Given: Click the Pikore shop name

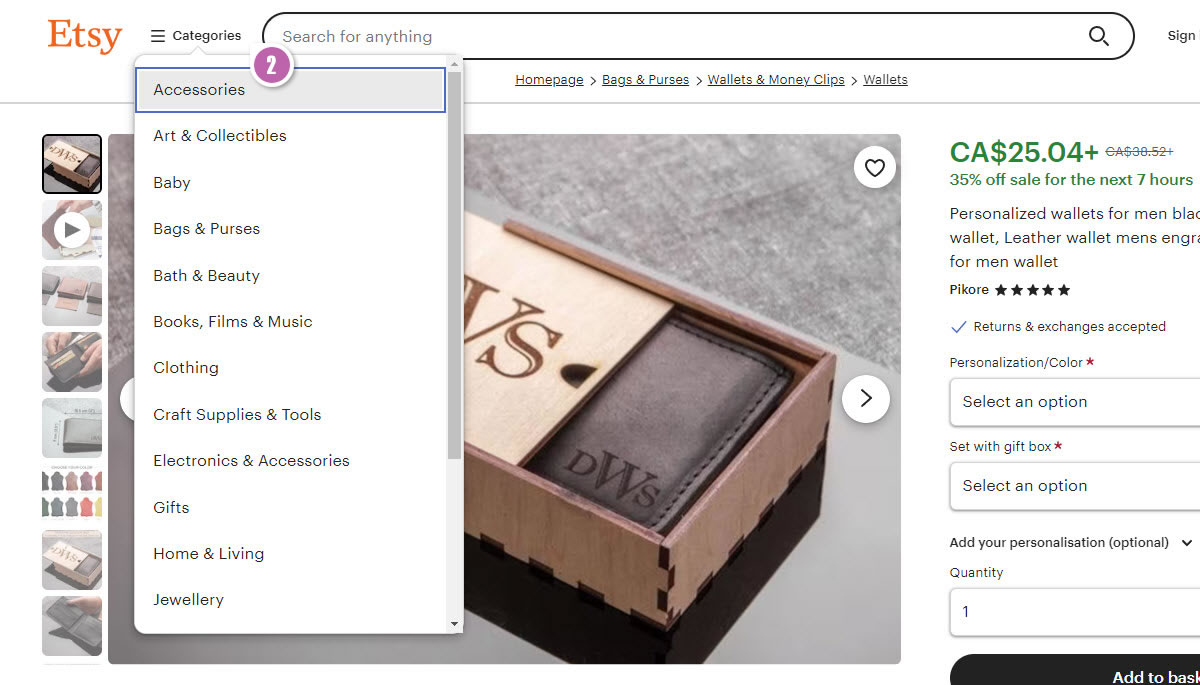Looking at the screenshot, I should pos(969,290).
